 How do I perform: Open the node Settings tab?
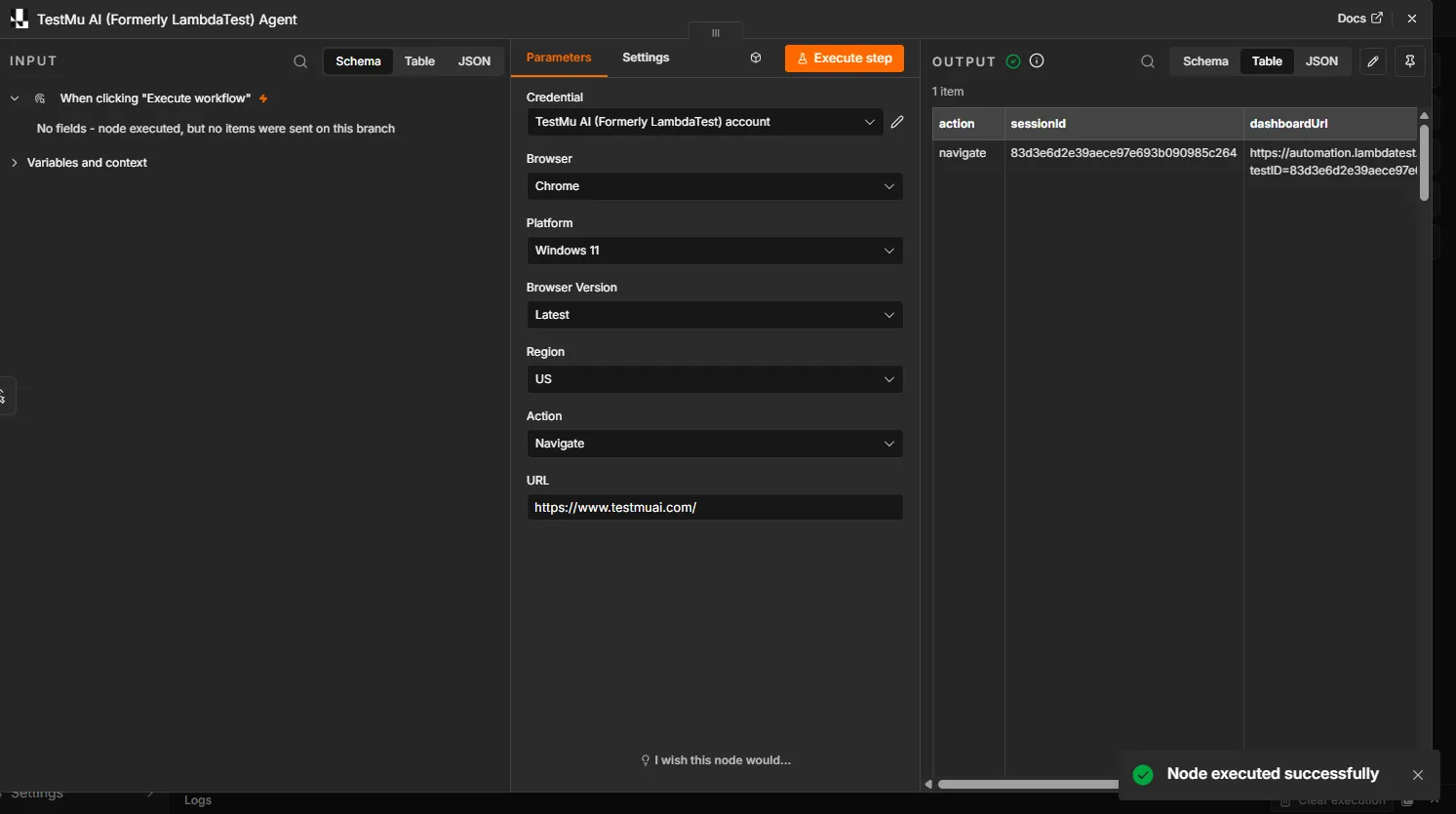[x=646, y=58]
